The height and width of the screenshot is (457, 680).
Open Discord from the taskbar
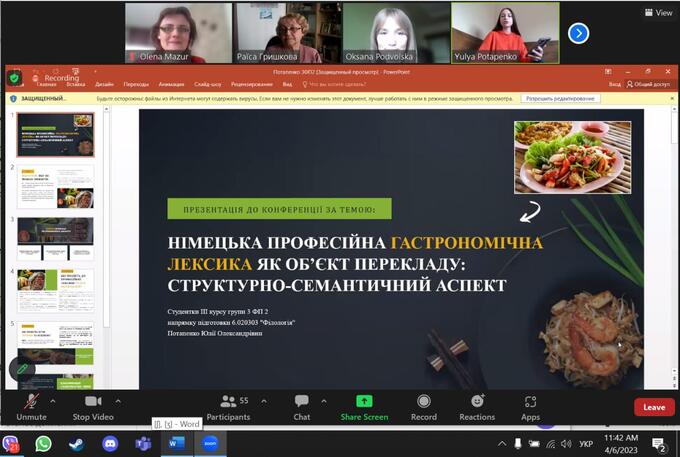pyautogui.click(x=110, y=443)
